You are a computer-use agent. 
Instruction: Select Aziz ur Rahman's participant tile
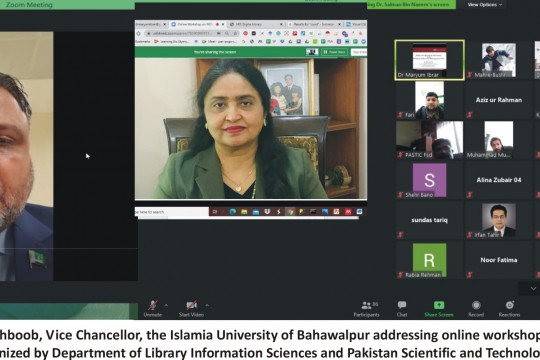[x=498, y=100]
